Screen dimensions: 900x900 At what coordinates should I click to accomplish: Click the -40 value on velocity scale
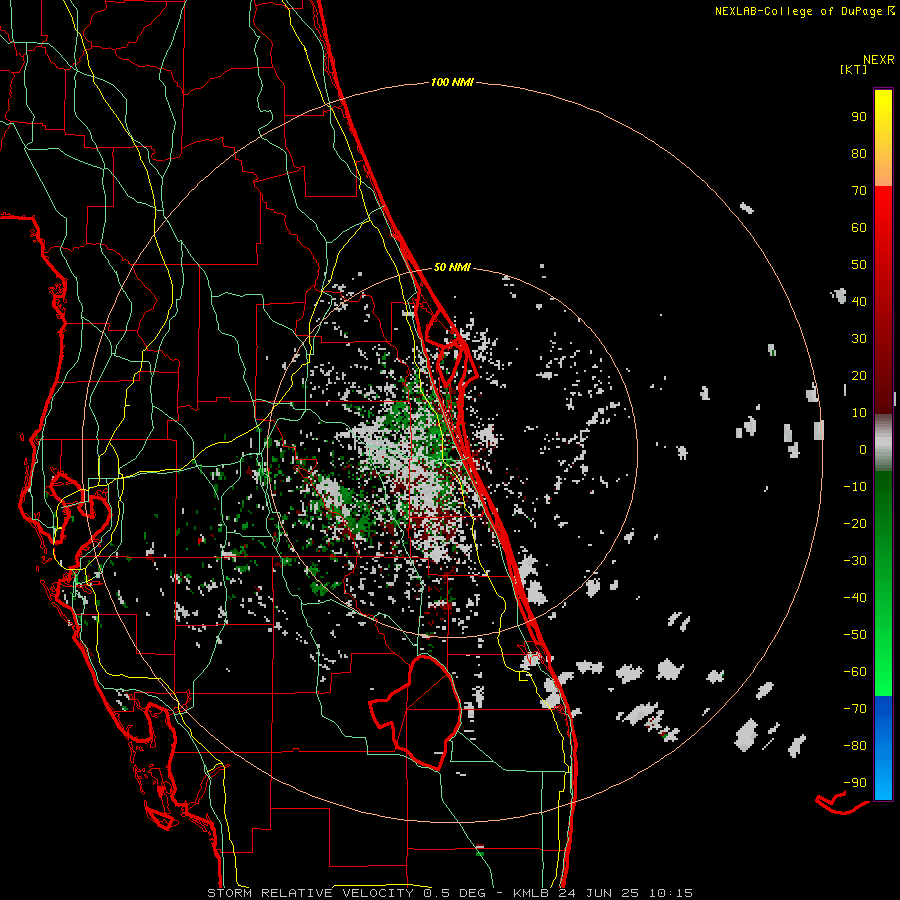(855, 598)
